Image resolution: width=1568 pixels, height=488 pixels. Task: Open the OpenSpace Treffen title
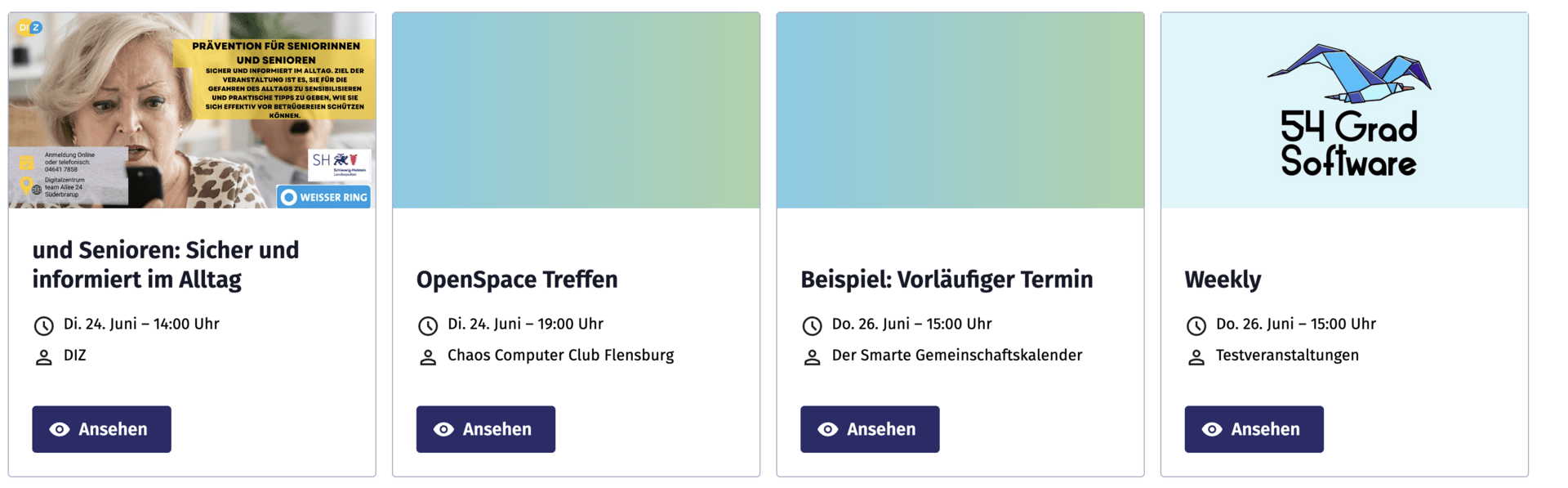[x=517, y=280]
